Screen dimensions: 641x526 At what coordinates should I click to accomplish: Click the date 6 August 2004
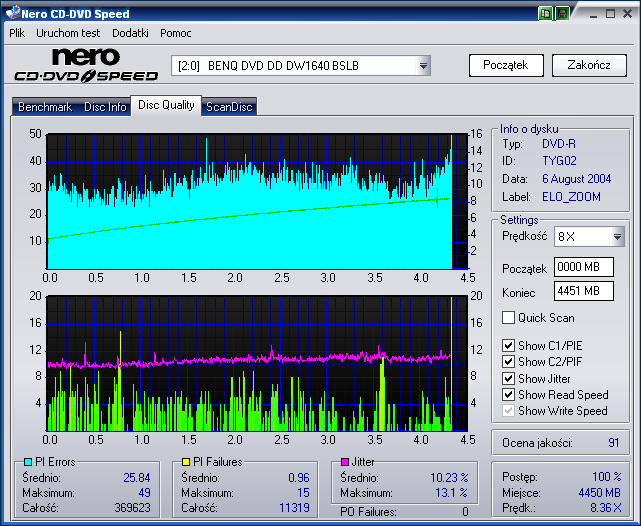coord(576,179)
